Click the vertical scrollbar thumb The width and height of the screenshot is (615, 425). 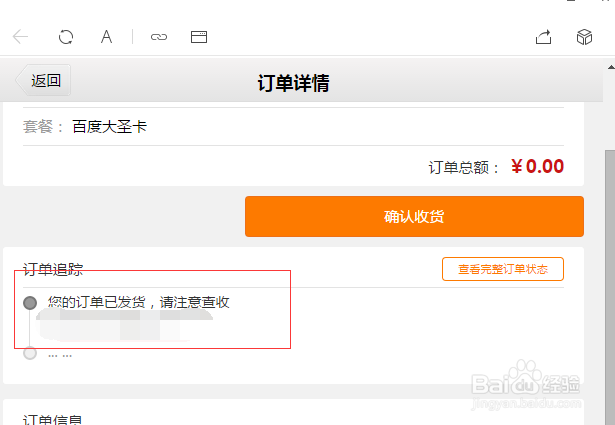click(610, 286)
